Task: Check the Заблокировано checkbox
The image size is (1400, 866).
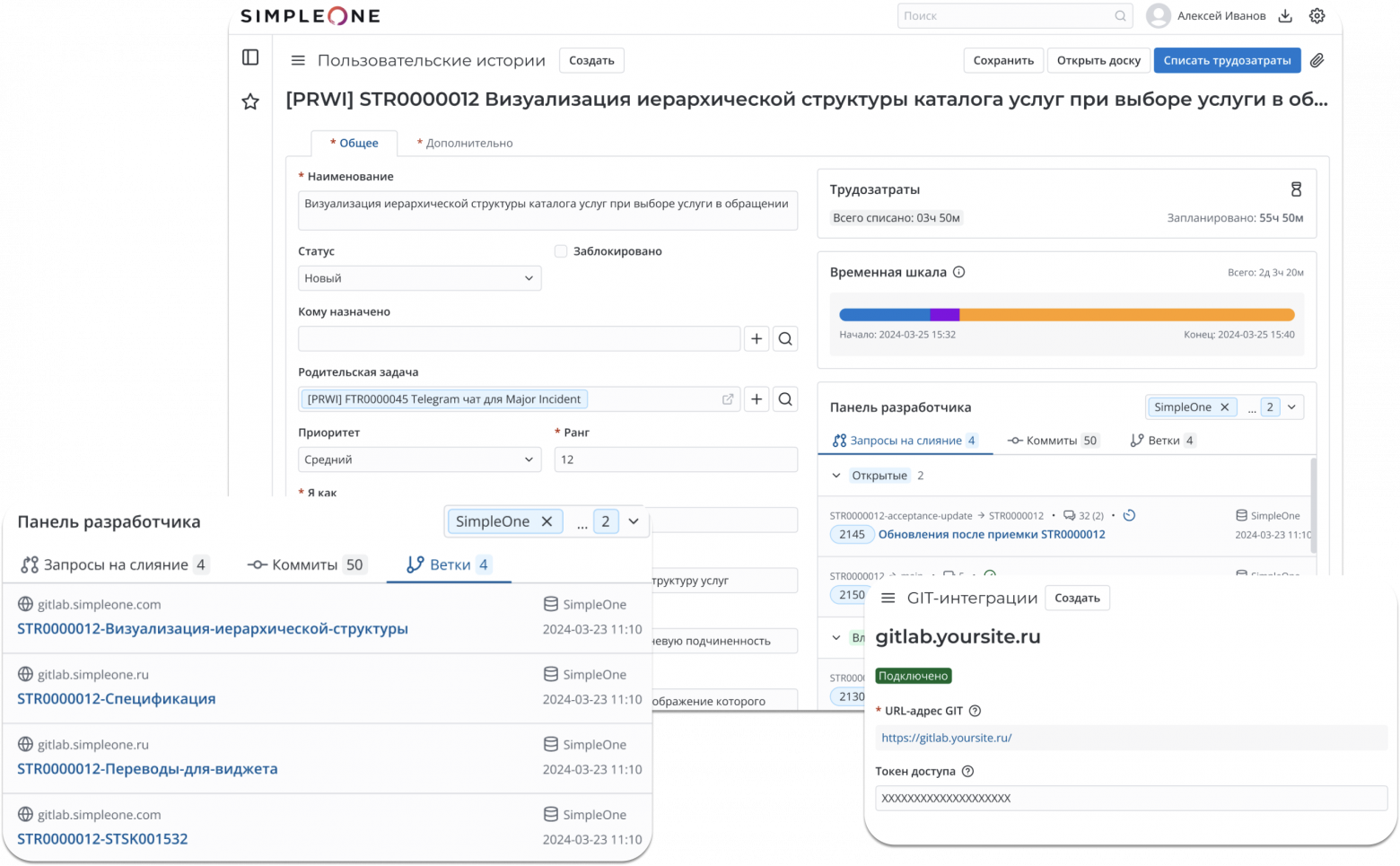Action: coord(561,251)
